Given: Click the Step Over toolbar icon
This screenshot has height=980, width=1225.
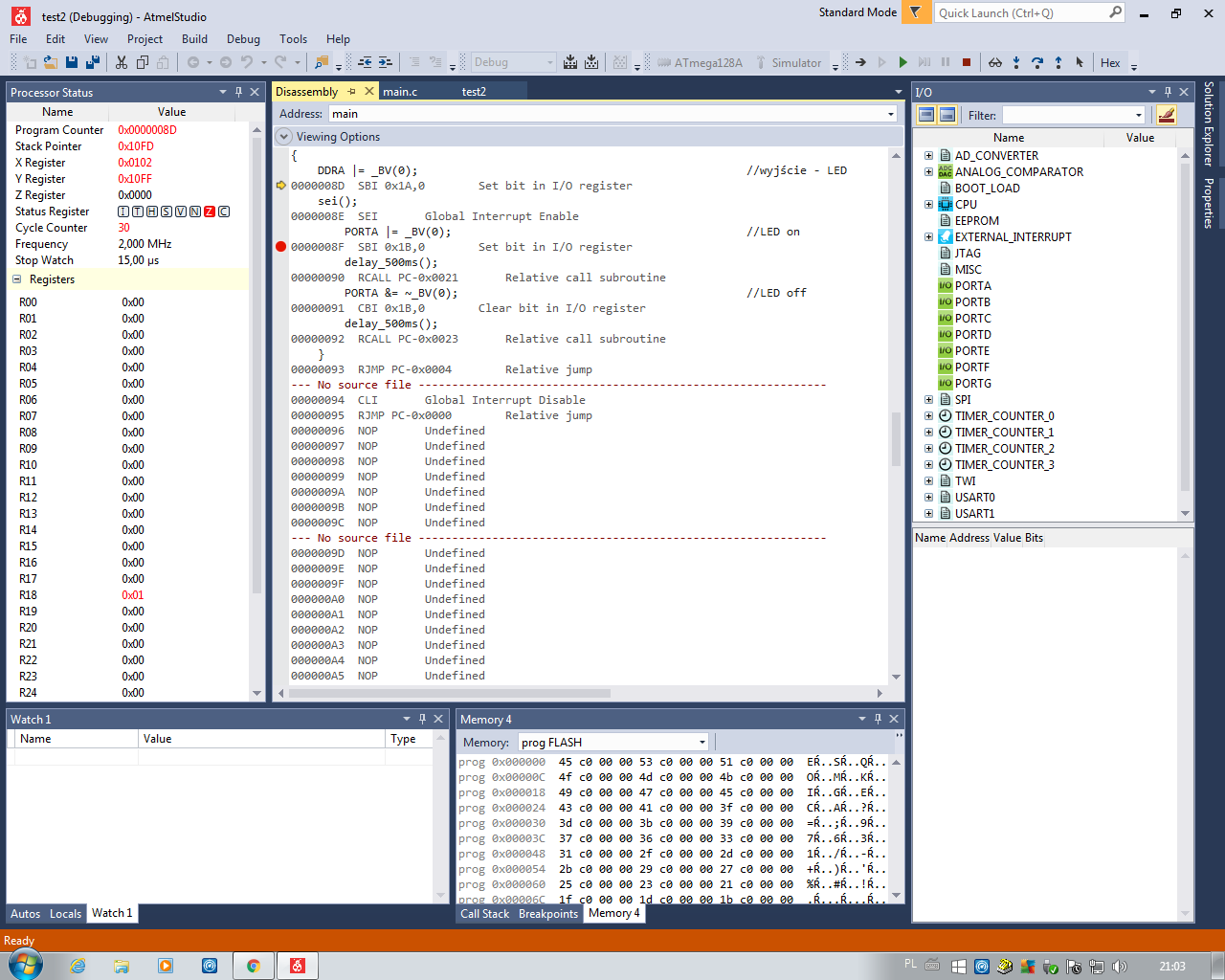Looking at the screenshot, I should [1037, 62].
